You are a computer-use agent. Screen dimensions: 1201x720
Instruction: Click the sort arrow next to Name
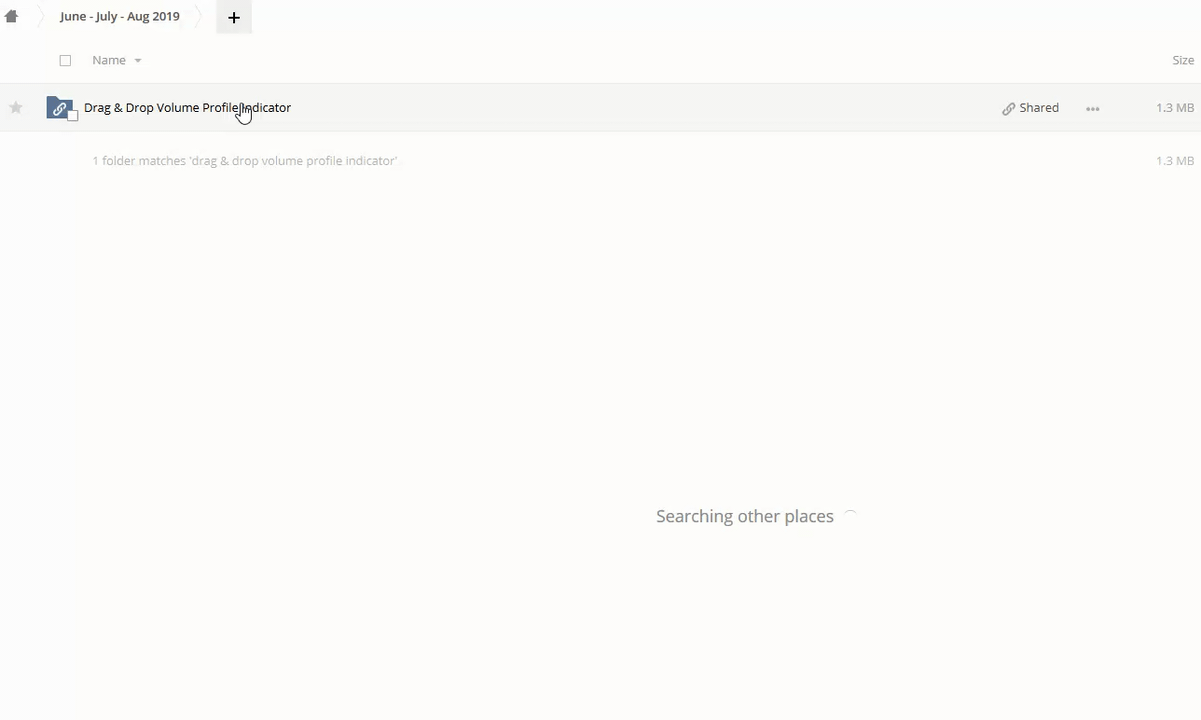click(x=138, y=61)
